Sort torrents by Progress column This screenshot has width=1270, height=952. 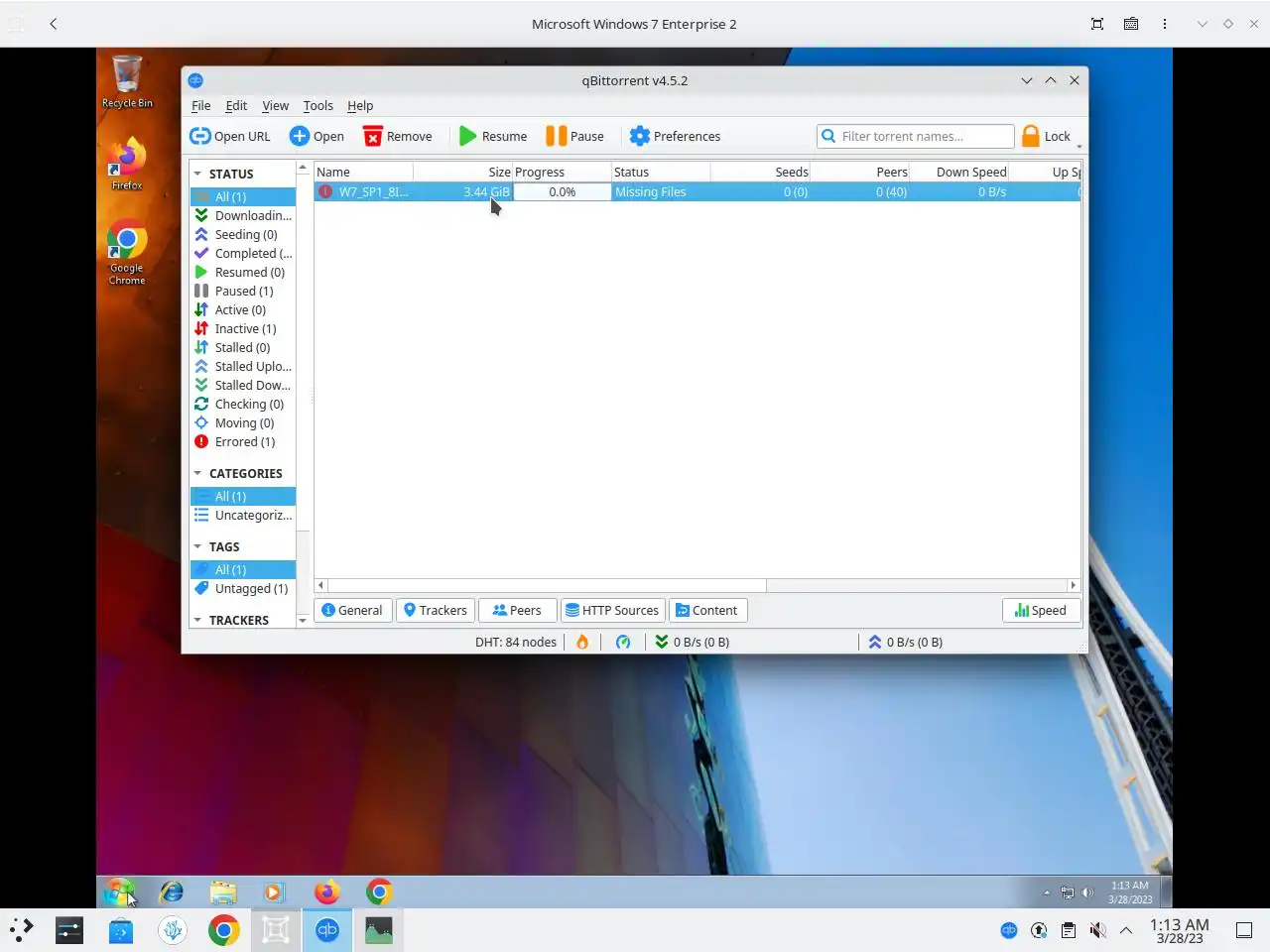562,172
